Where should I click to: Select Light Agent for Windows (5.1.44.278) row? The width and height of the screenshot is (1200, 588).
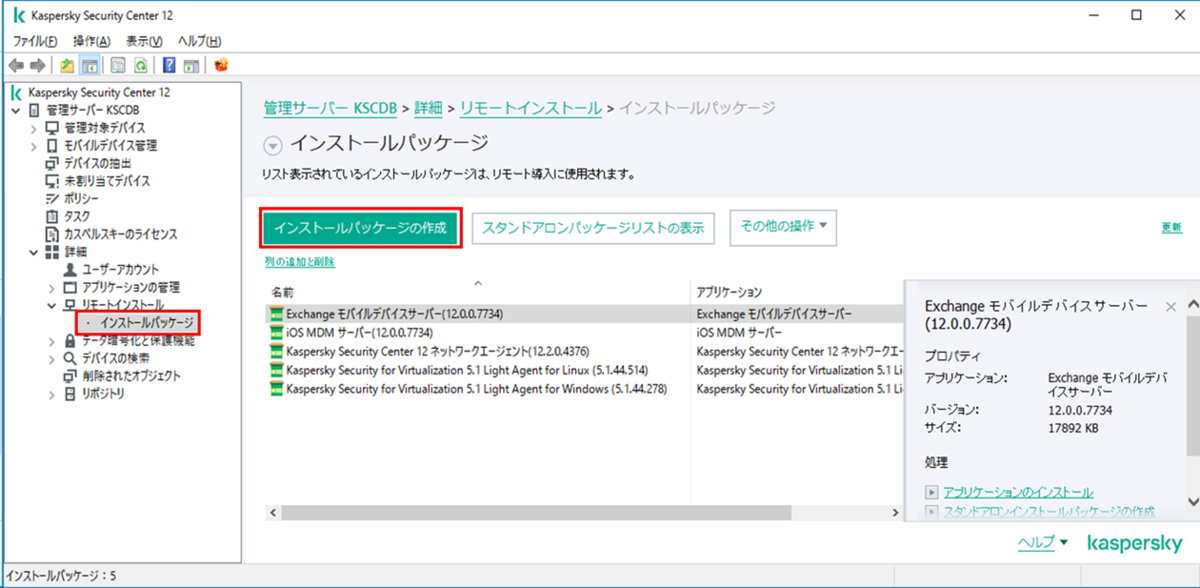click(583, 388)
